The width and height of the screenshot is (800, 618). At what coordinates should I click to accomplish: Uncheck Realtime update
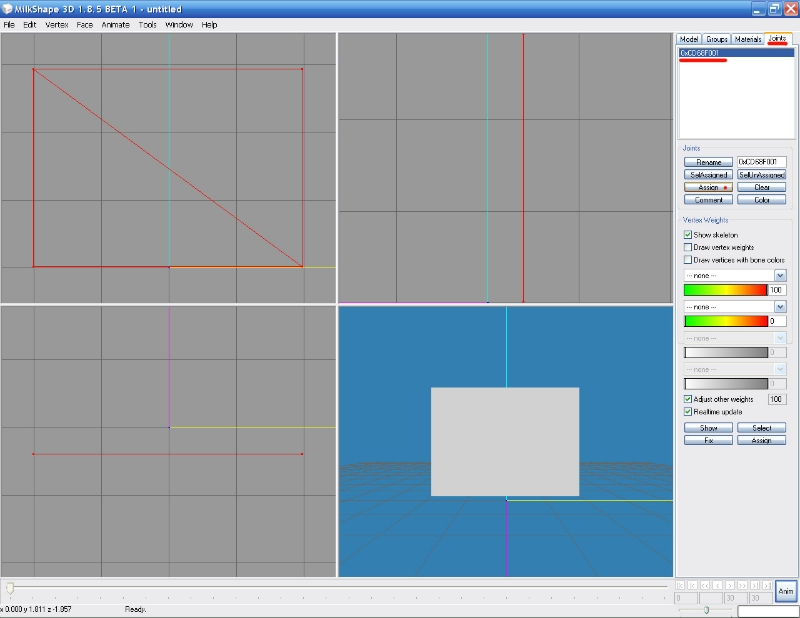[x=688, y=411]
